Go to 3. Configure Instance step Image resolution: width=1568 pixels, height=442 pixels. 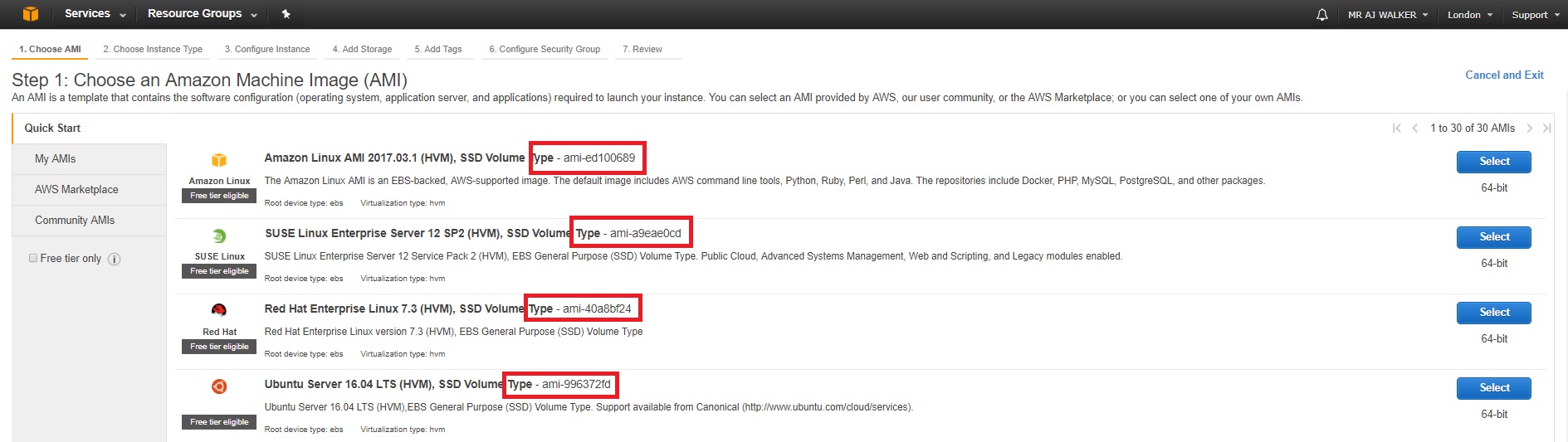point(267,49)
